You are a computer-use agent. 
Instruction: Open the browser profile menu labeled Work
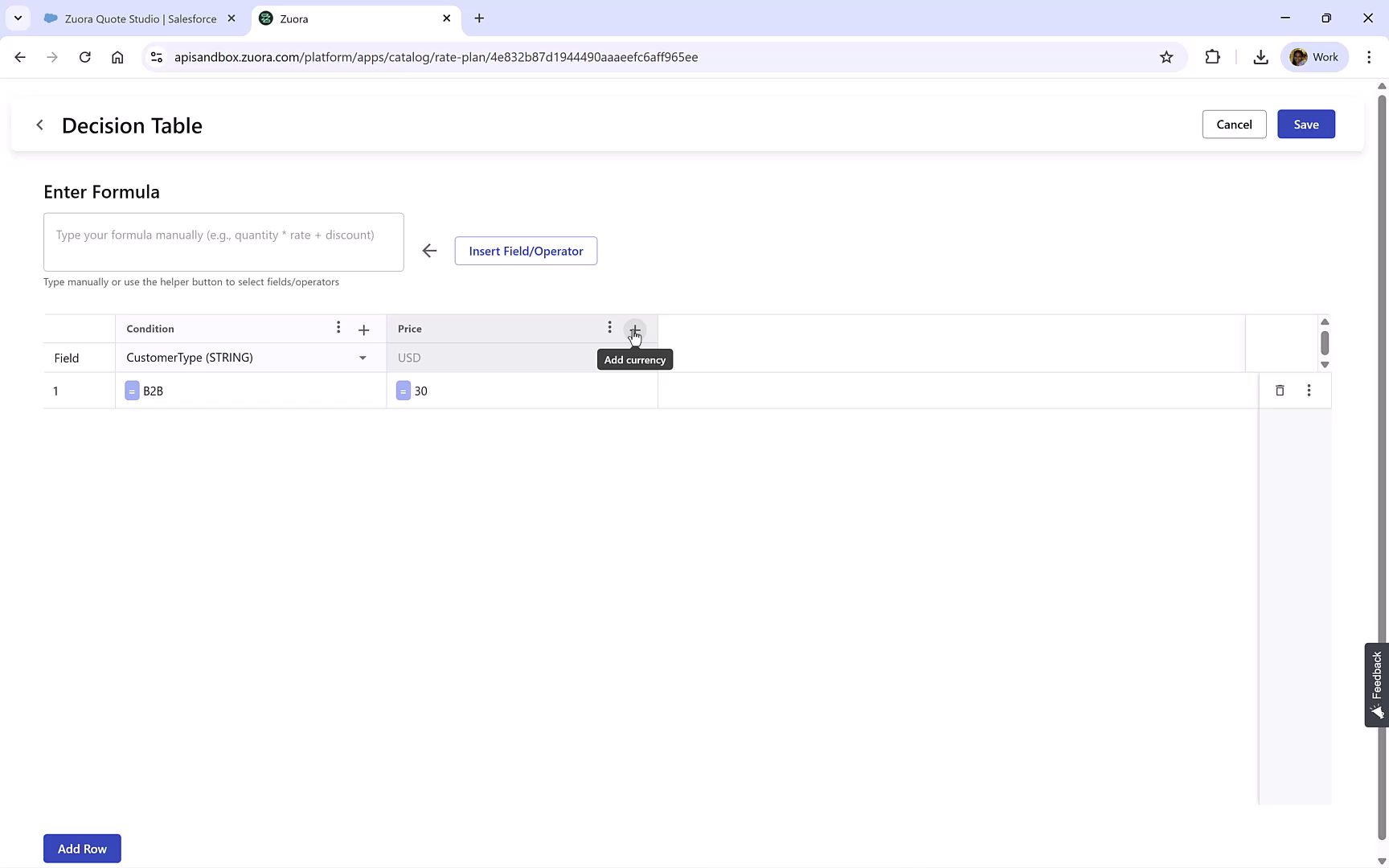point(1314,56)
